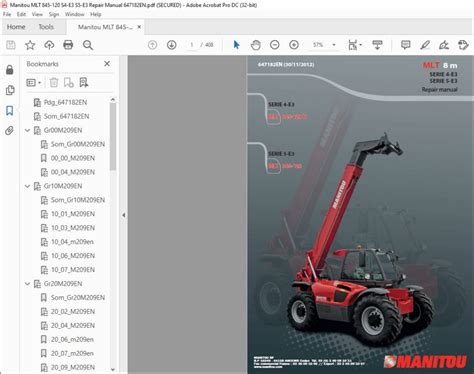This screenshot has height=374, width=474.
Task: Click the new bookmark icon
Action: pos(69,82)
